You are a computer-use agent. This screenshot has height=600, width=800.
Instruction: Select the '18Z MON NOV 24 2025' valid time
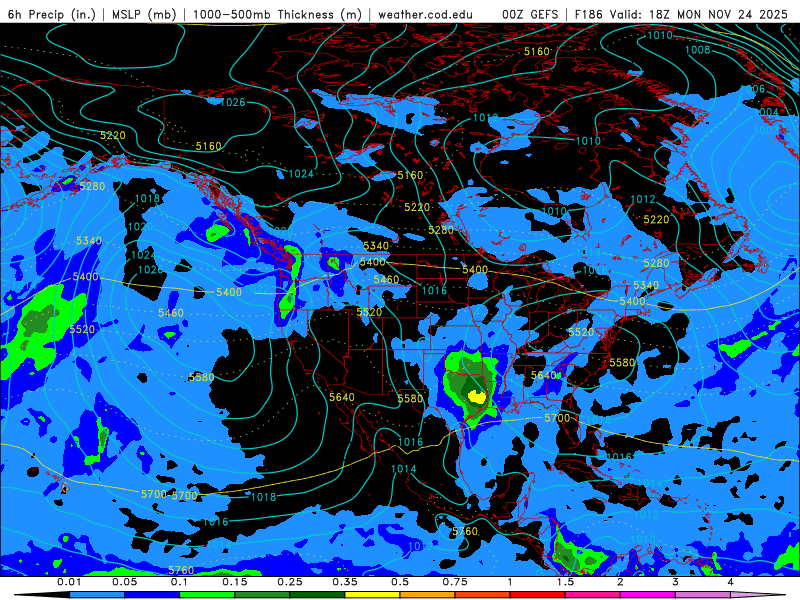click(718, 14)
